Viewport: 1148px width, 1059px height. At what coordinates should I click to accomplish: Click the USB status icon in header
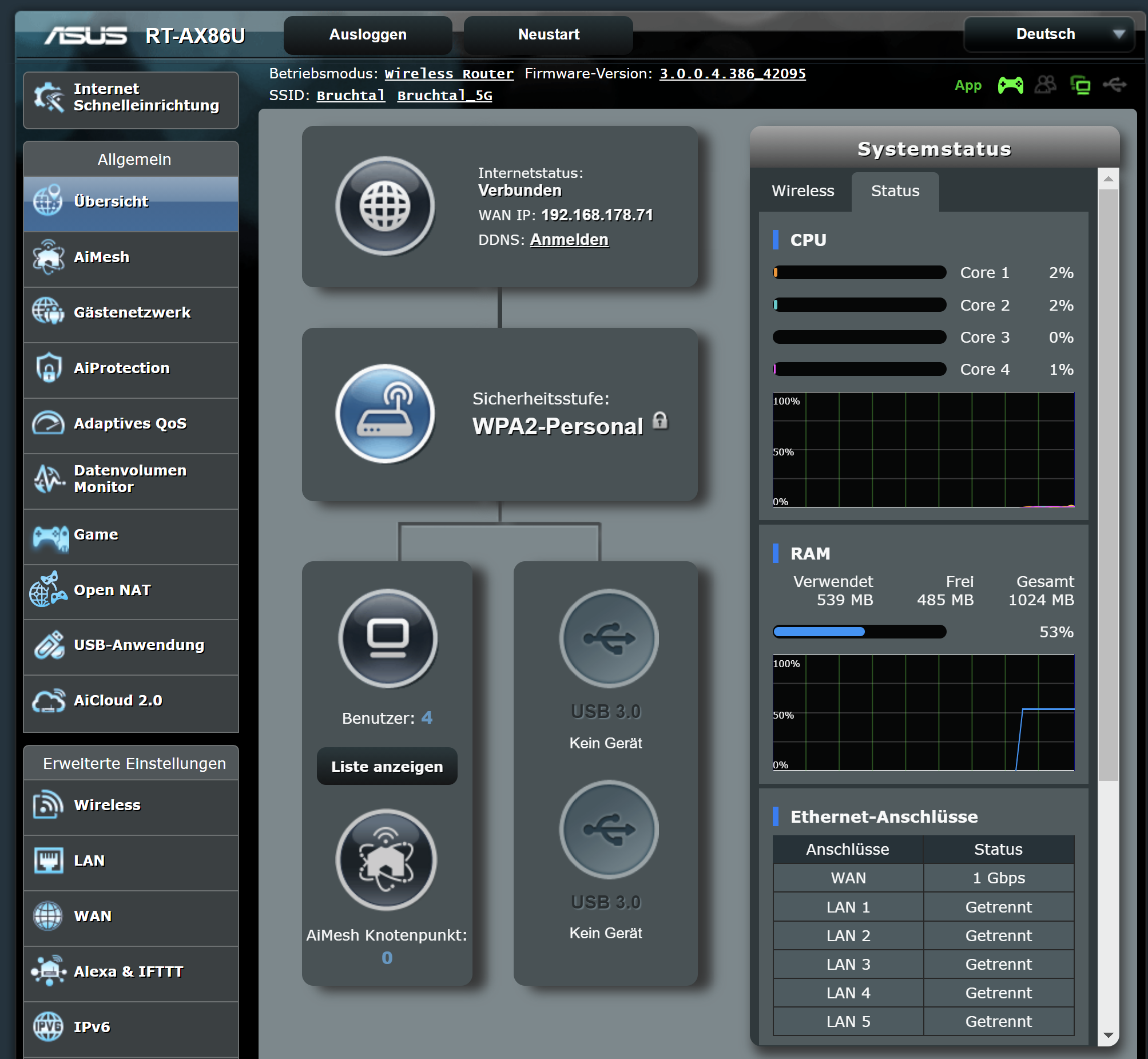pos(1115,85)
